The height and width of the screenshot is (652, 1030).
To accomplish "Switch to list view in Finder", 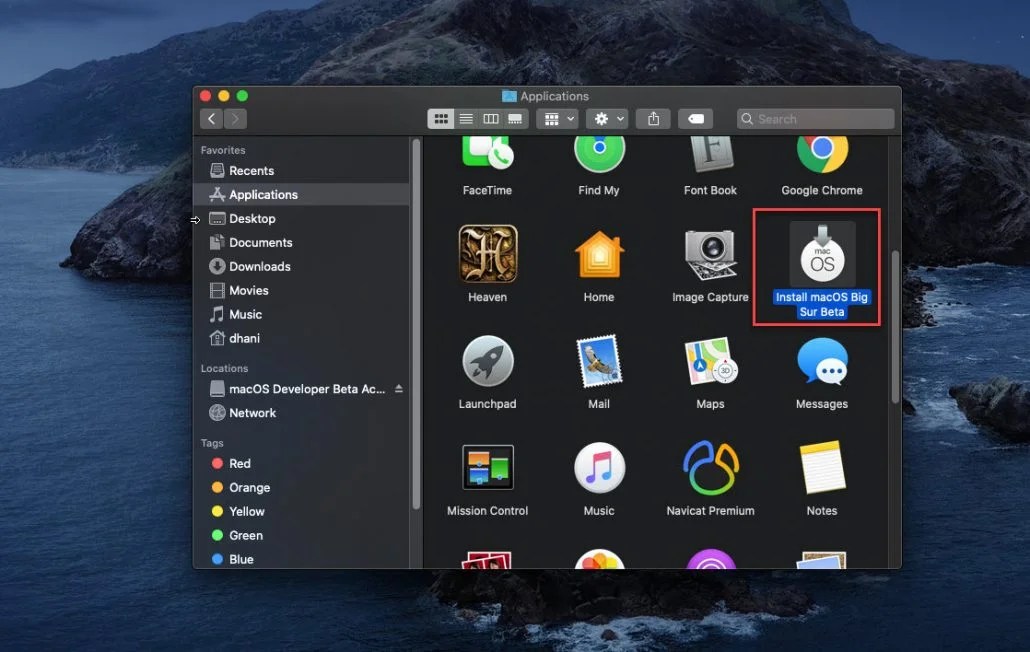I will click(466, 118).
